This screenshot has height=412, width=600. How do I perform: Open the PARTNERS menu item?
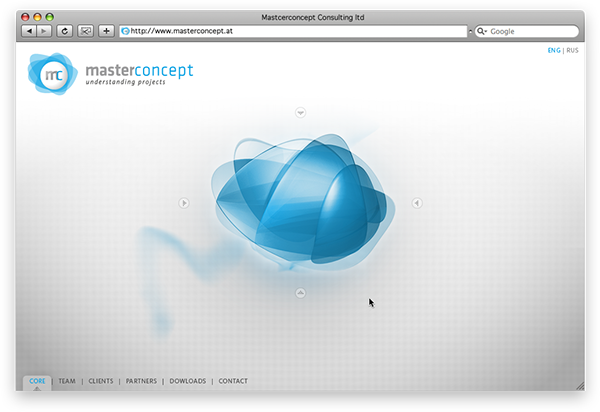click(x=141, y=381)
